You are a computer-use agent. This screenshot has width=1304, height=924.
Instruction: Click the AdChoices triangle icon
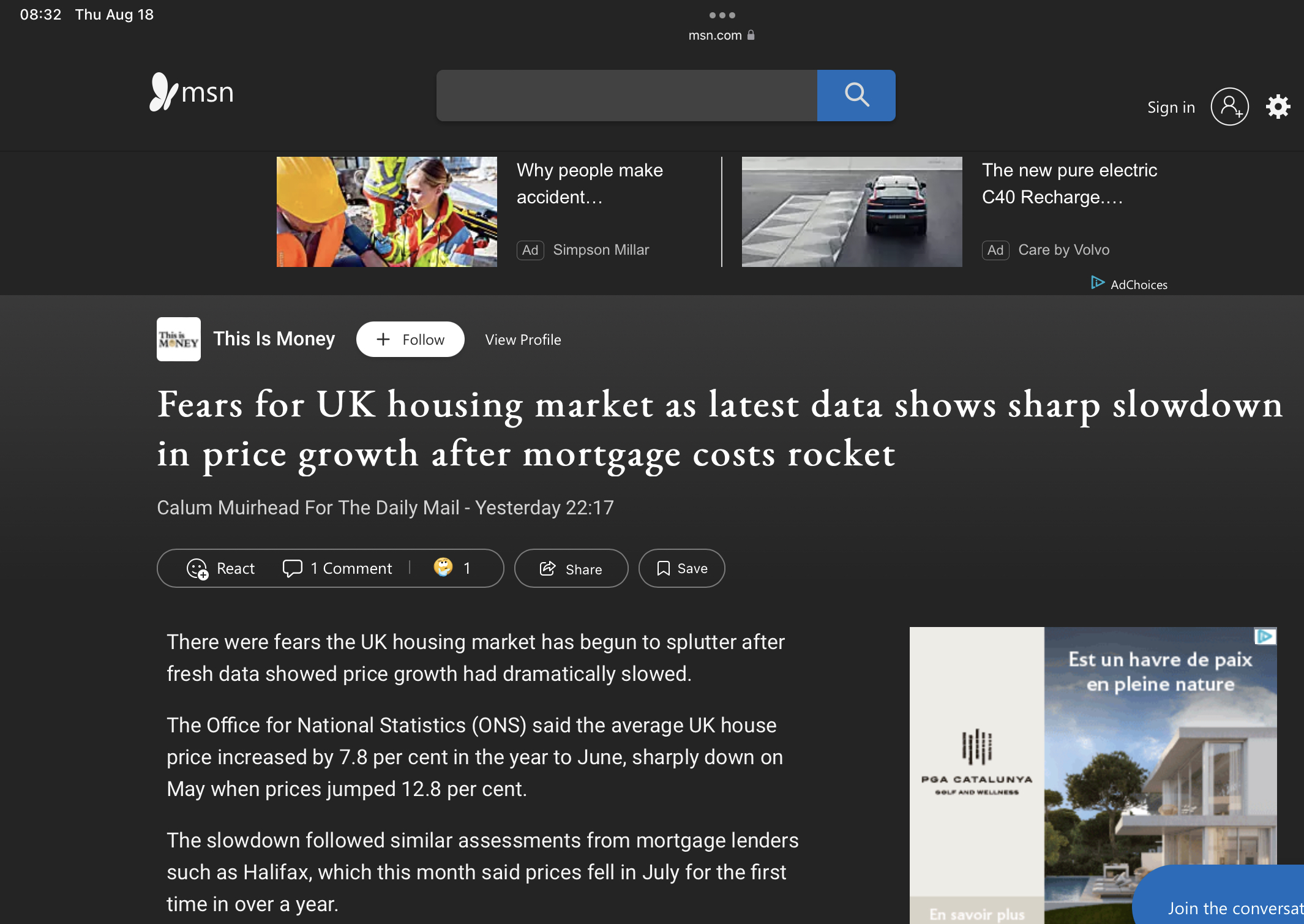(1097, 283)
